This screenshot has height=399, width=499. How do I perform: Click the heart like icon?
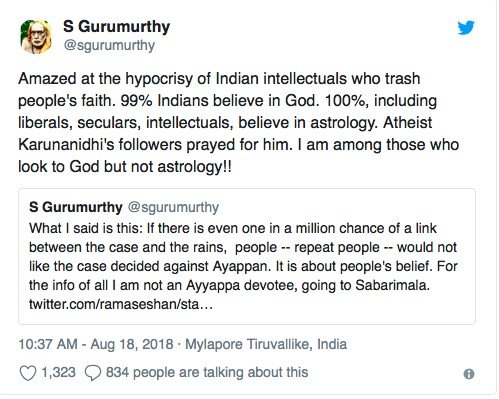pyautogui.click(x=27, y=373)
